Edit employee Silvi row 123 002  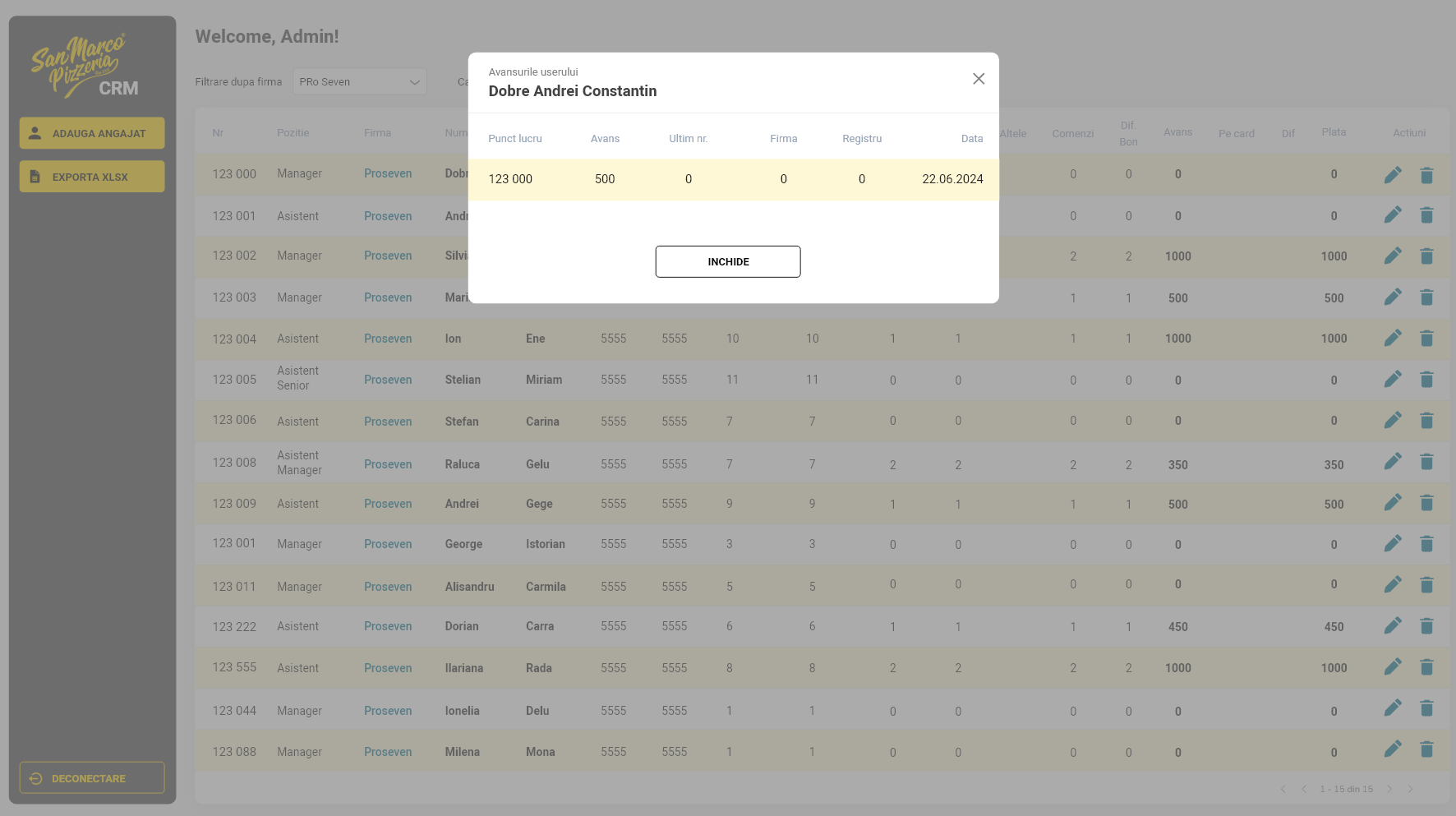[x=1393, y=256]
